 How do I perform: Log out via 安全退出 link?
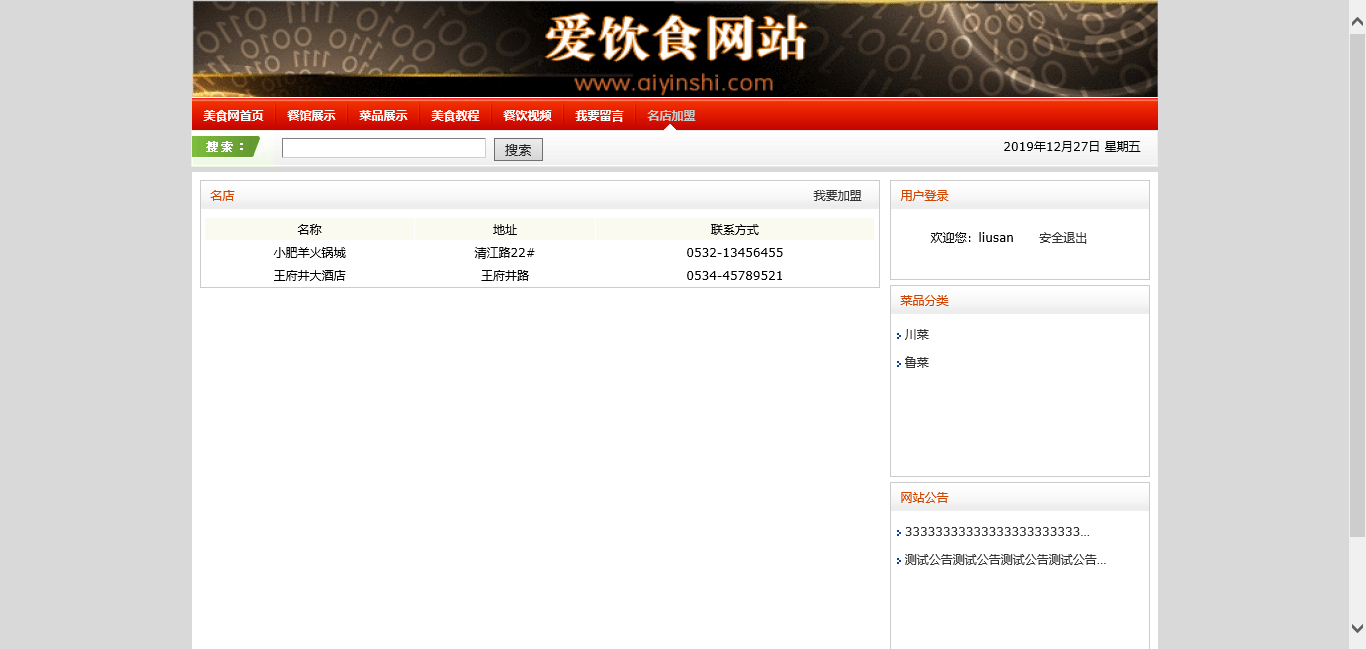click(x=1063, y=238)
